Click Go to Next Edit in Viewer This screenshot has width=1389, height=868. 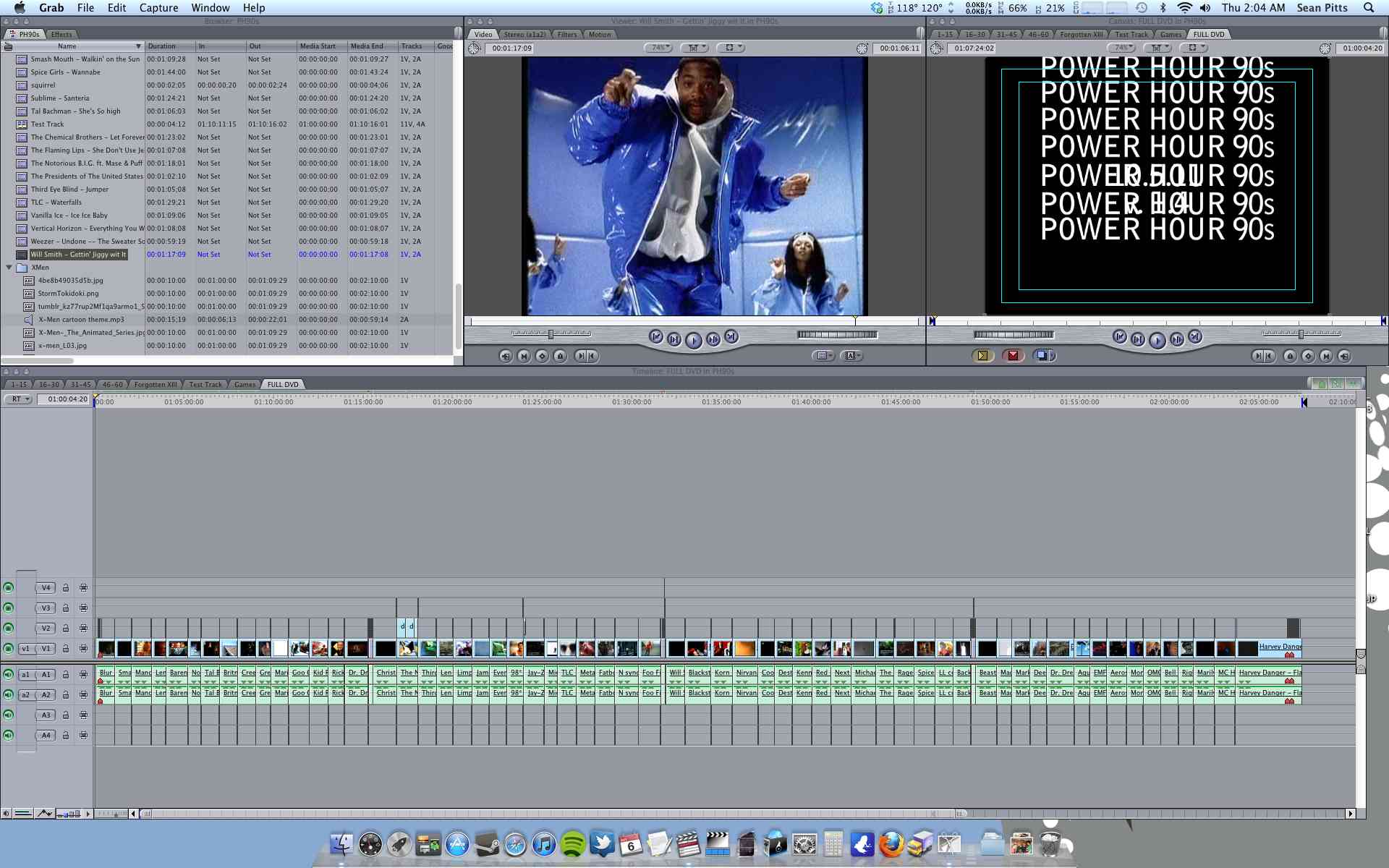(731, 337)
